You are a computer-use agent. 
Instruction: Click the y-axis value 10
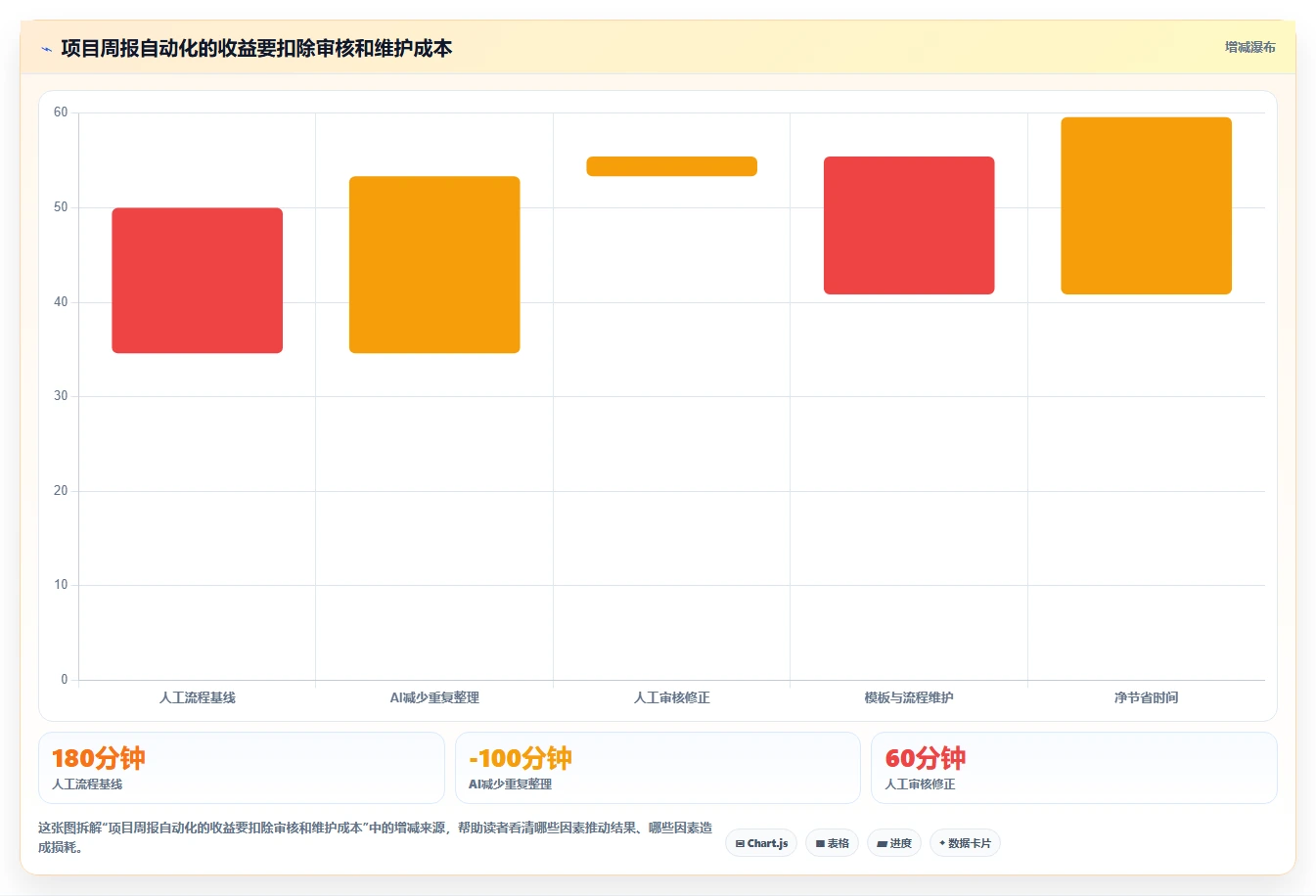[x=61, y=585]
